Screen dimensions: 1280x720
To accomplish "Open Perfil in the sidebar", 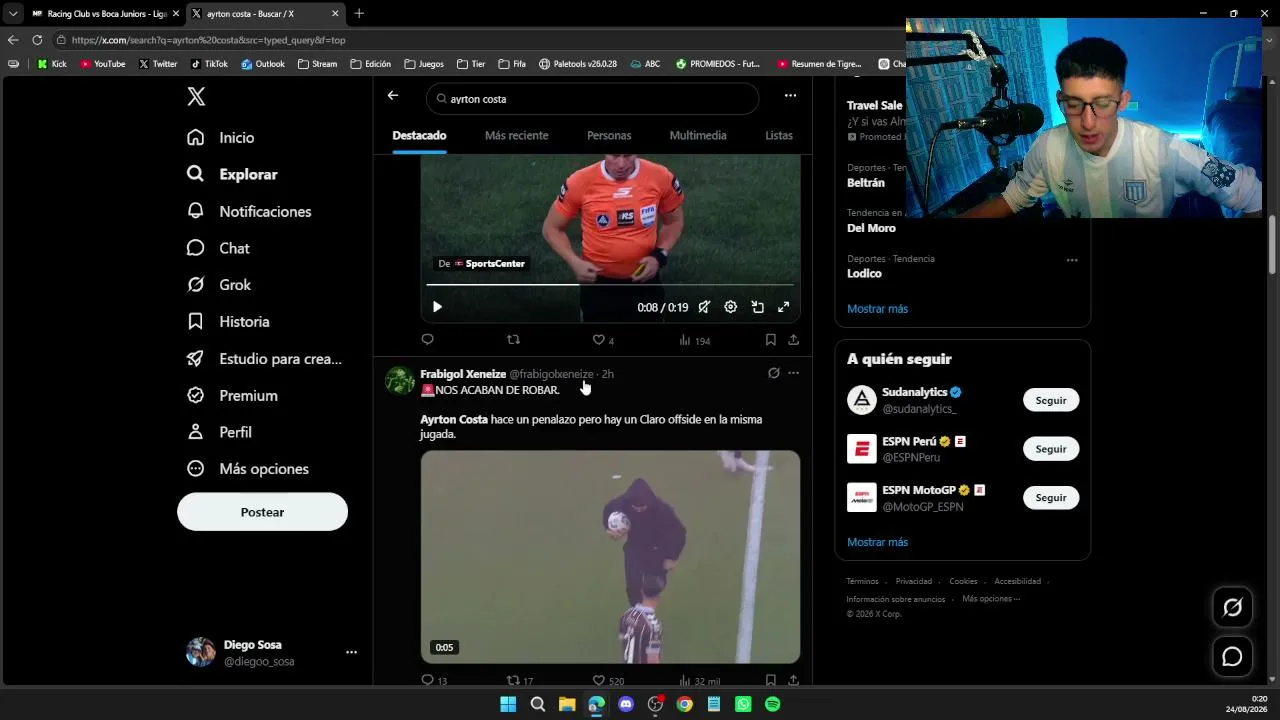I will point(219,432).
